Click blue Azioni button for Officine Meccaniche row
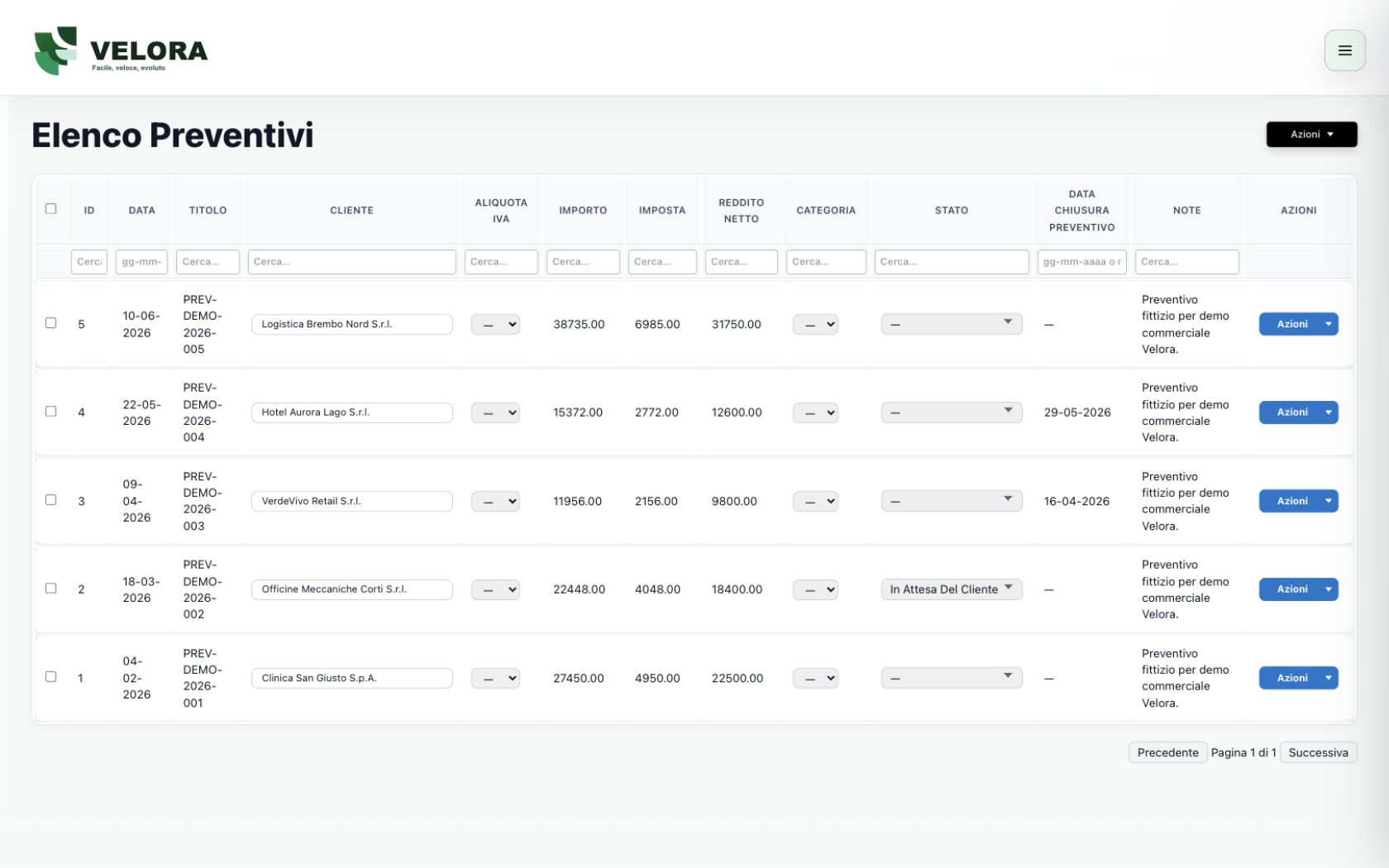The width and height of the screenshot is (1389, 868). (1298, 589)
